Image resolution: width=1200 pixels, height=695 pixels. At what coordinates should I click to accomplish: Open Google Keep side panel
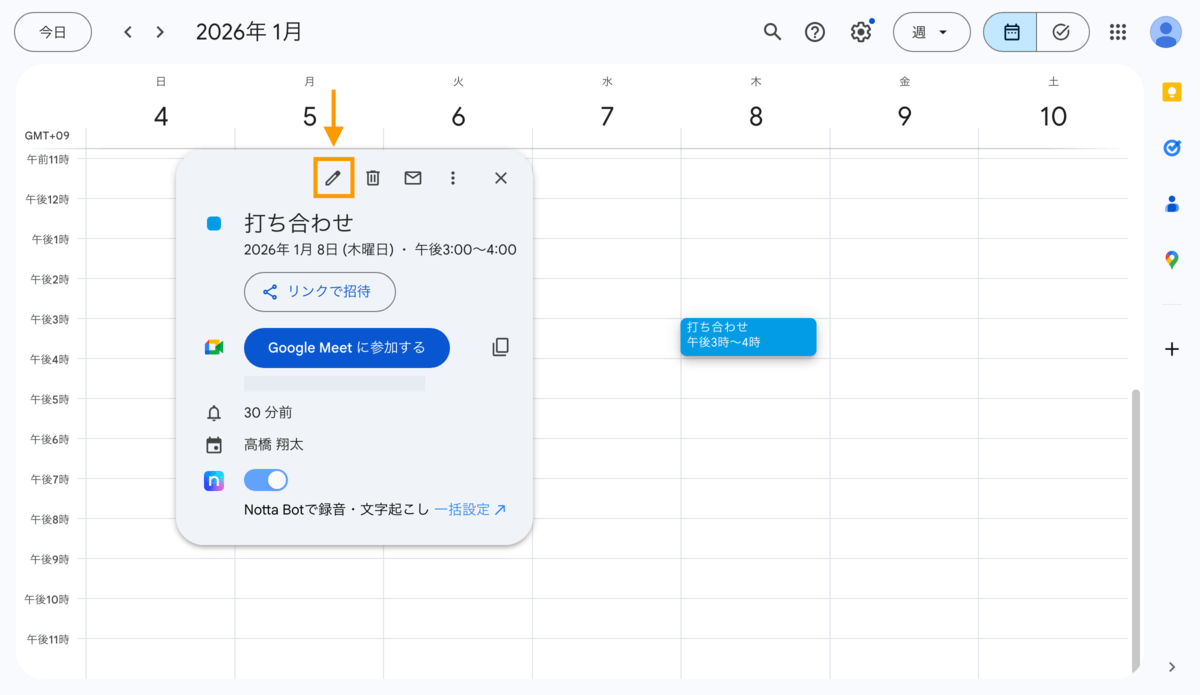click(x=1172, y=92)
